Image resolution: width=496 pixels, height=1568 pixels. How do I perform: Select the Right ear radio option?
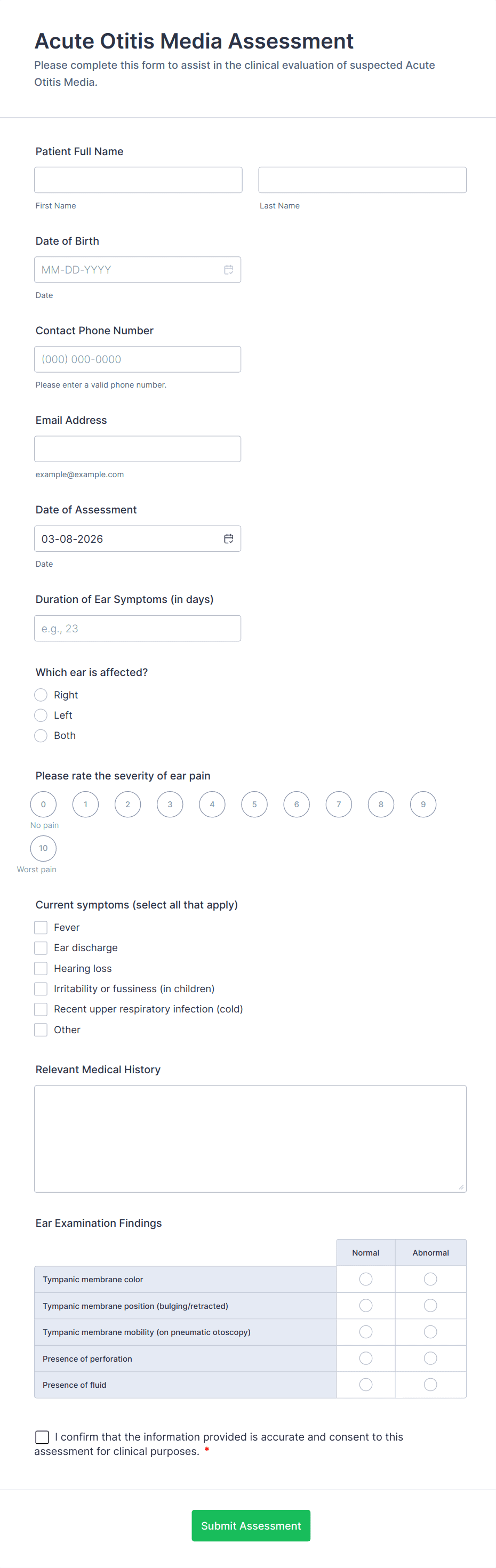pyautogui.click(x=41, y=695)
